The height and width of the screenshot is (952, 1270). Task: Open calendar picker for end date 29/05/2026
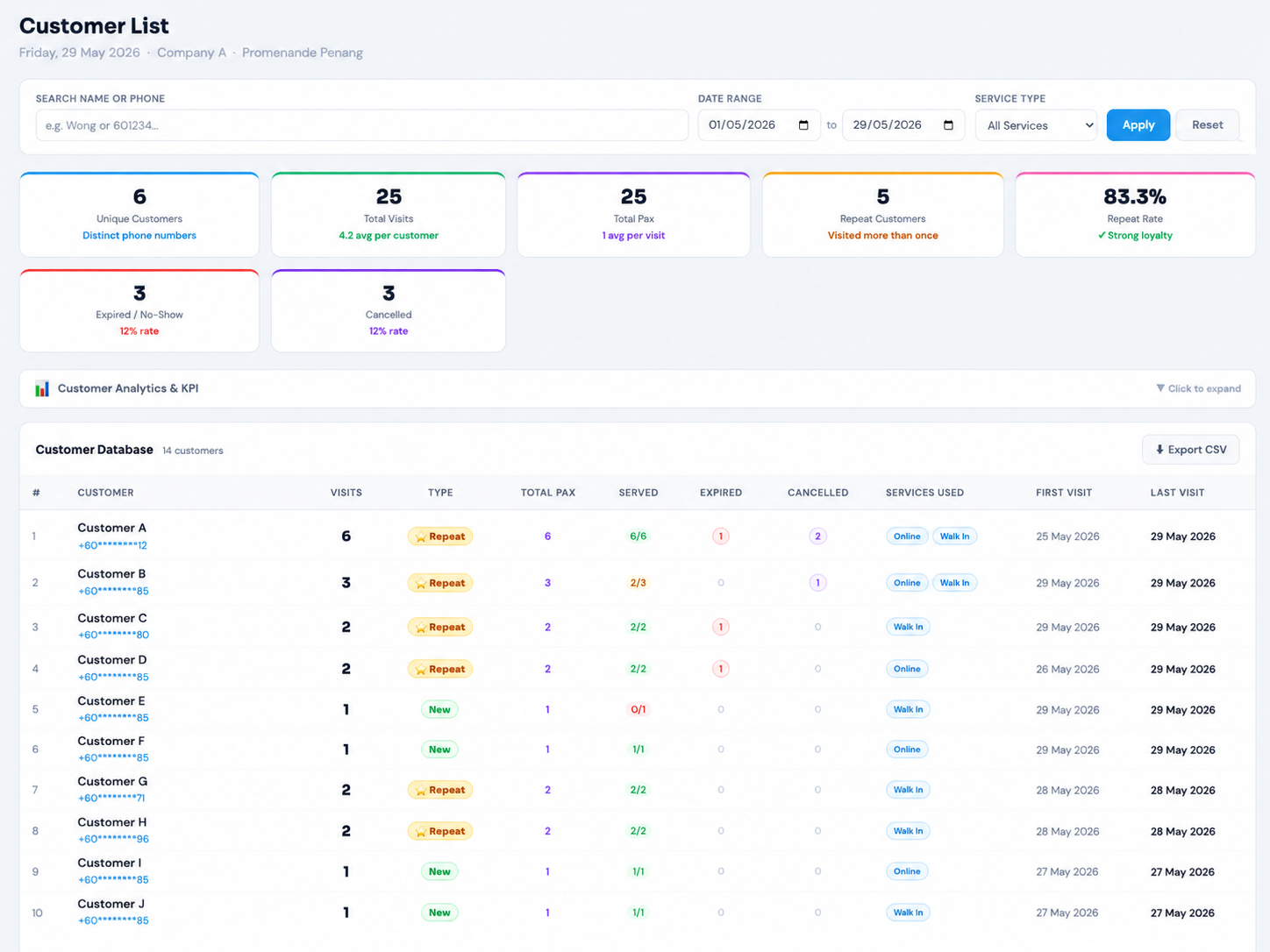948,125
